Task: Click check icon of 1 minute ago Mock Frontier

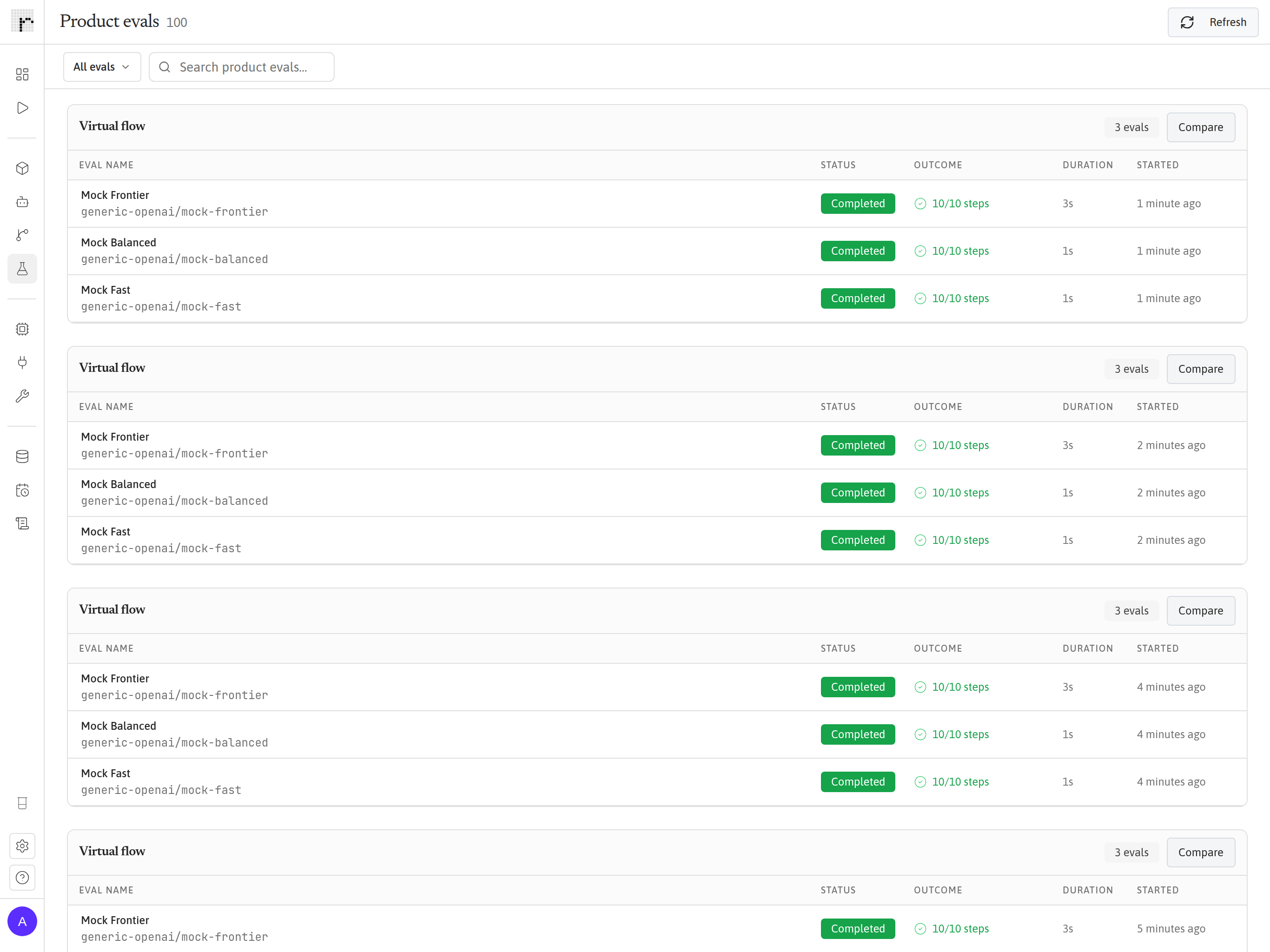Action: pyautogui.click(x=920, y=203)
